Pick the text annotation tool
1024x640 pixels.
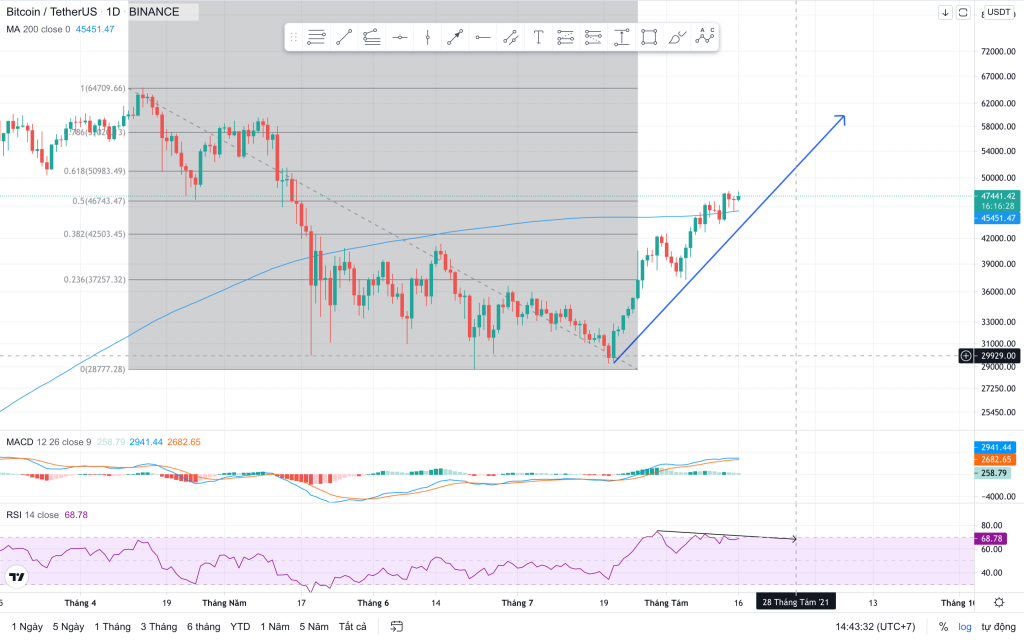(538, 38)
